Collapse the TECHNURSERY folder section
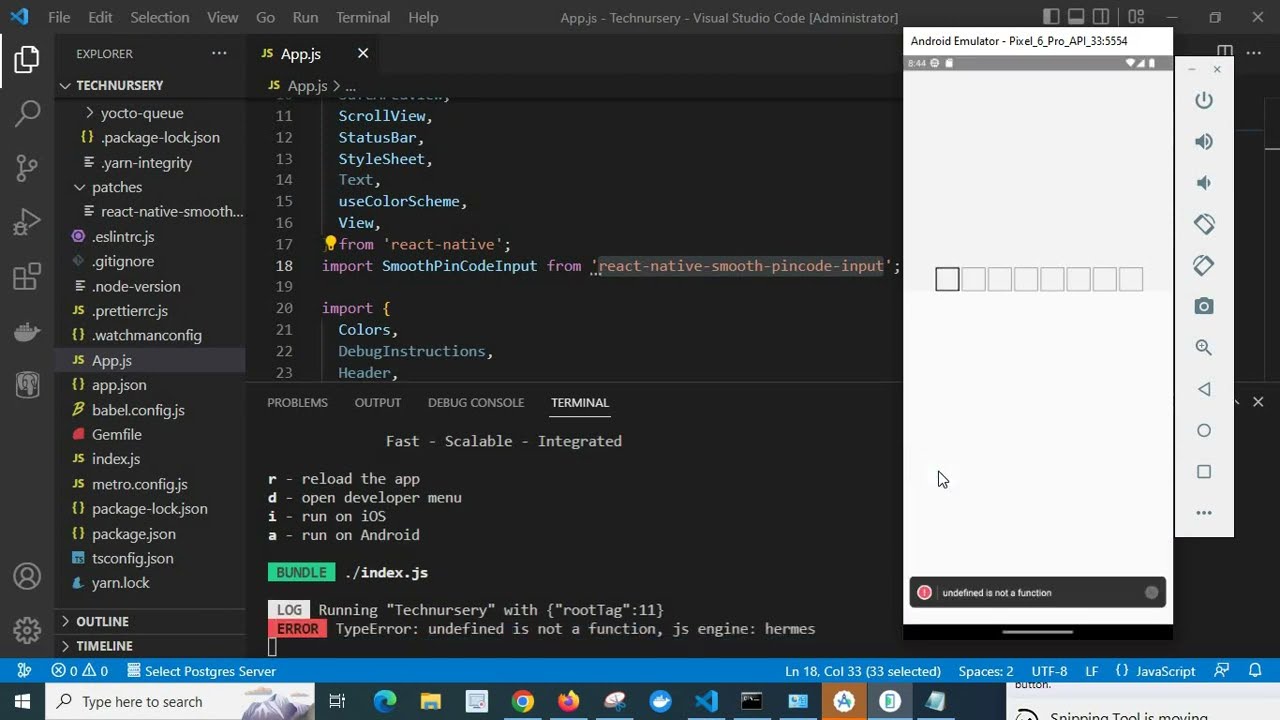 coord(150,85)
